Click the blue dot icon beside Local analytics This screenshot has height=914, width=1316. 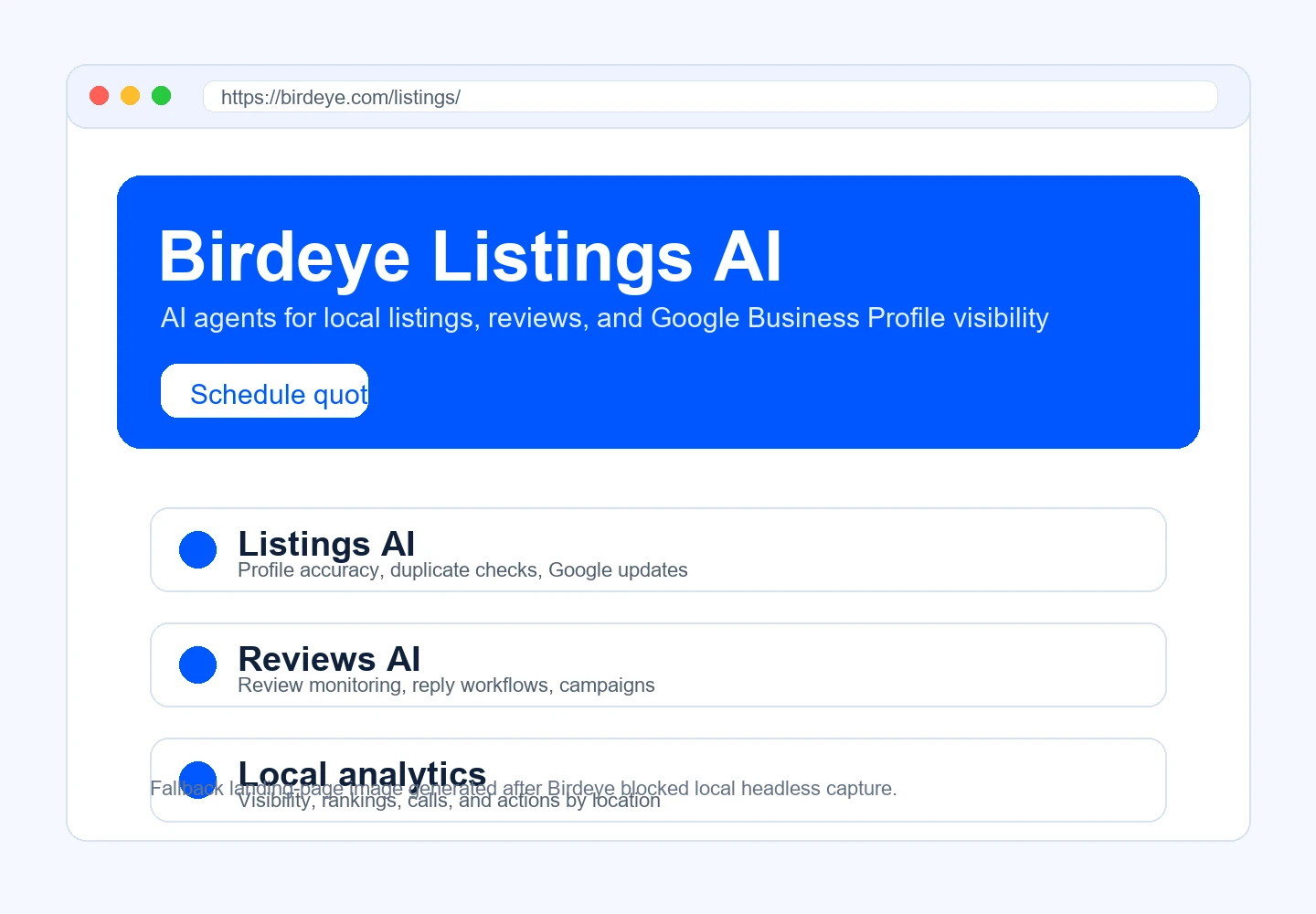(x=197, y=780)
